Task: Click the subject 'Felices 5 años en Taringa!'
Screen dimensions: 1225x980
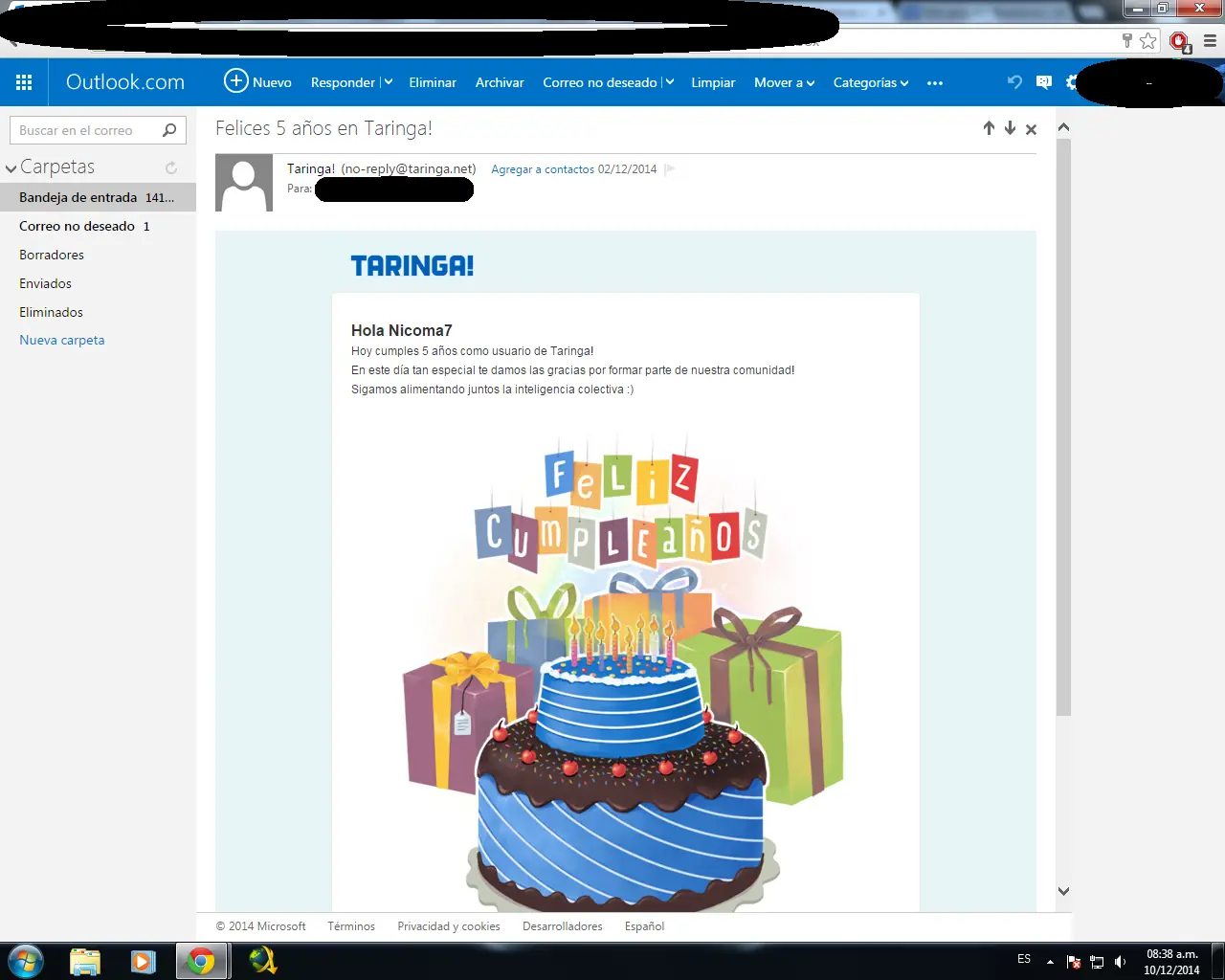Action: (323, 128)
